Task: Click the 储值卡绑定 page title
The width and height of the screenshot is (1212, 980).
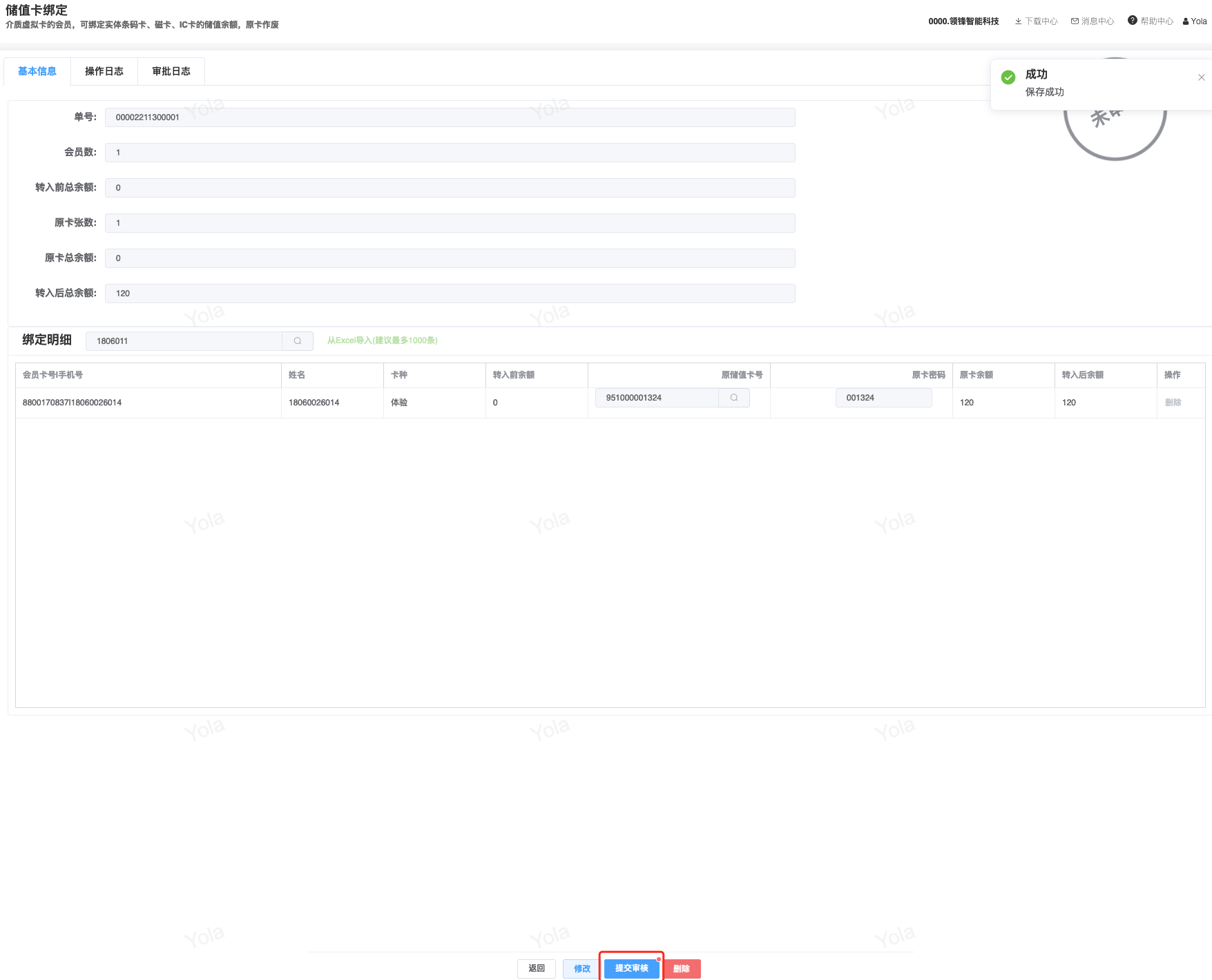Action: 37,10
